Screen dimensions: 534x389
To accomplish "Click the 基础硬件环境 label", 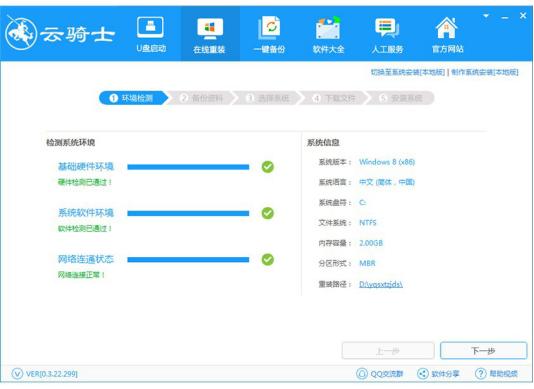I will [x=85, y=167].
